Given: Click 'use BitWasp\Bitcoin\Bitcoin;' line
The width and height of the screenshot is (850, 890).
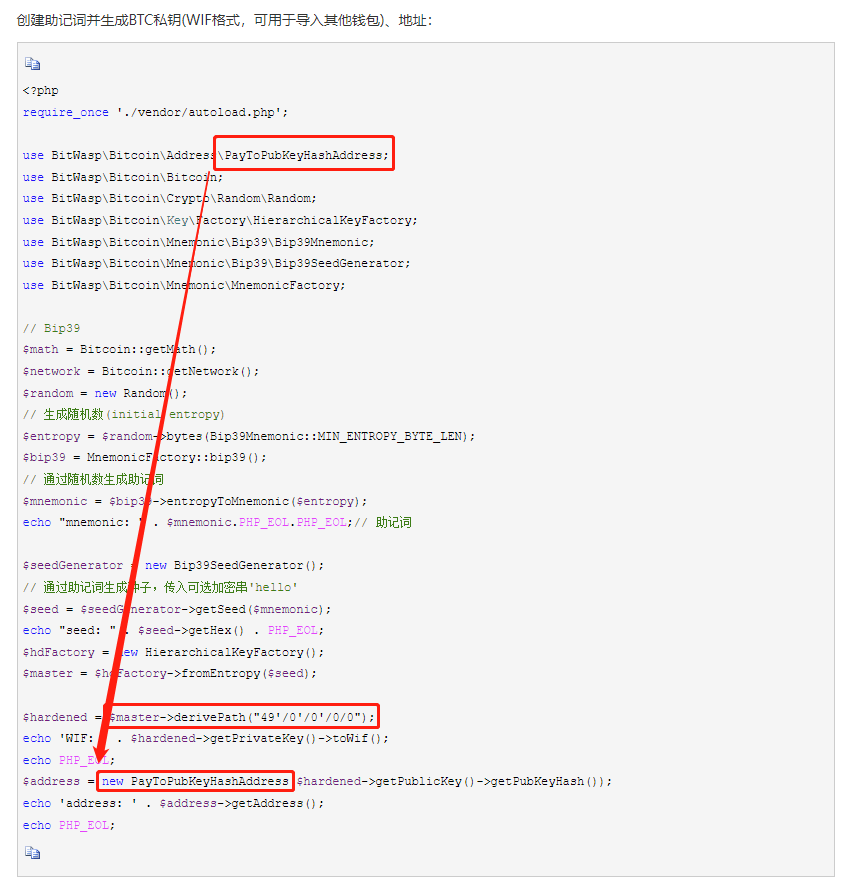Looking at the screenshot, I should pos(123,177).
